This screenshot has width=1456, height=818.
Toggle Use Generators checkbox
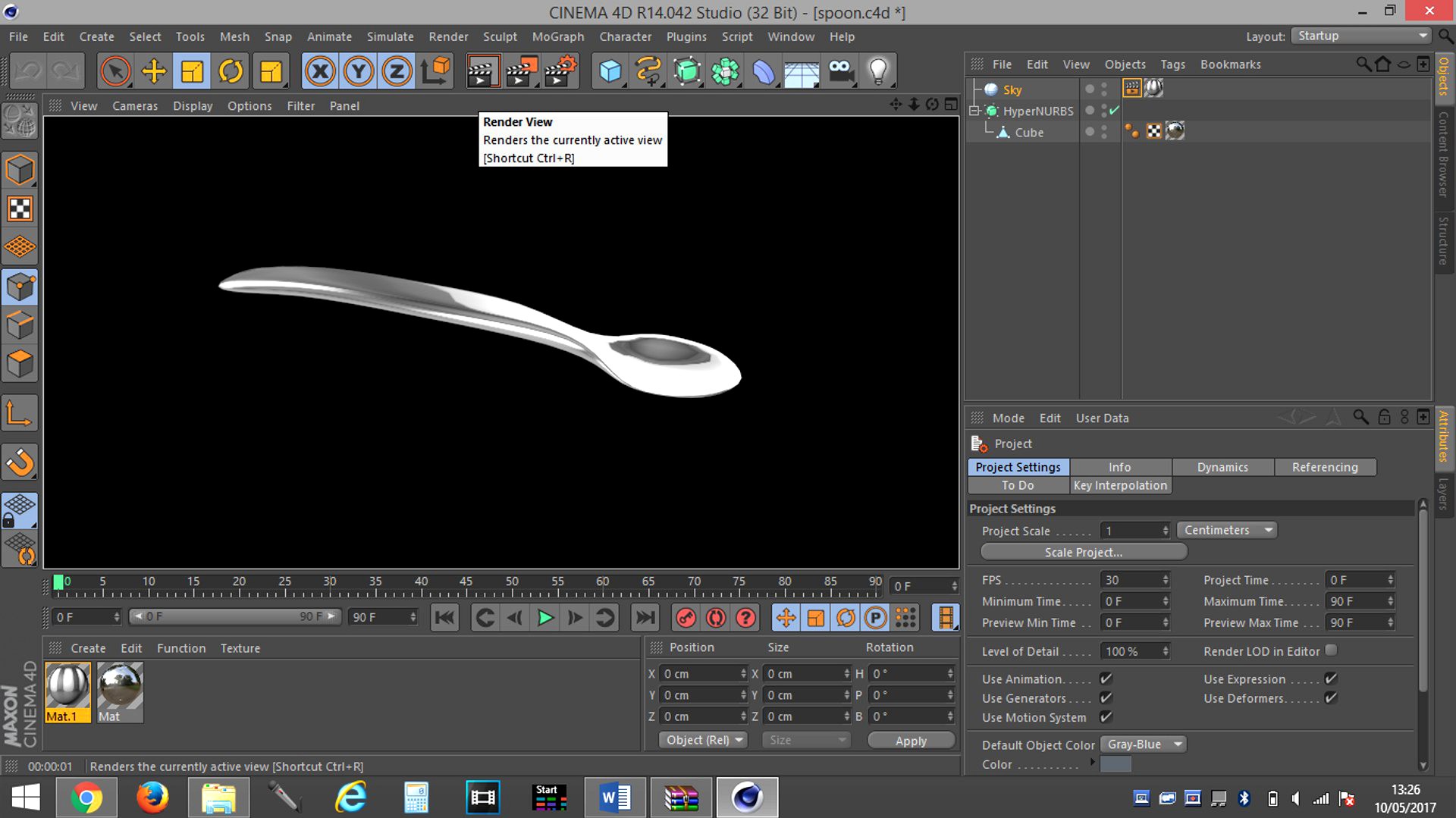[x=1106, y=697]
